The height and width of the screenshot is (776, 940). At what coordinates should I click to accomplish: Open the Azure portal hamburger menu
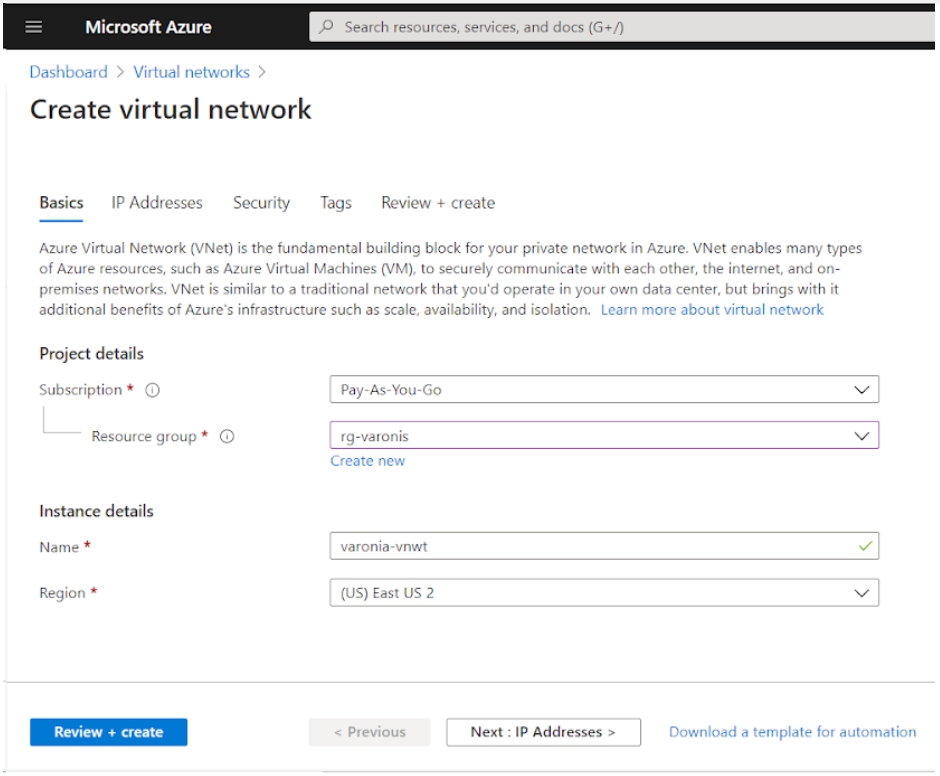(34, 27)
